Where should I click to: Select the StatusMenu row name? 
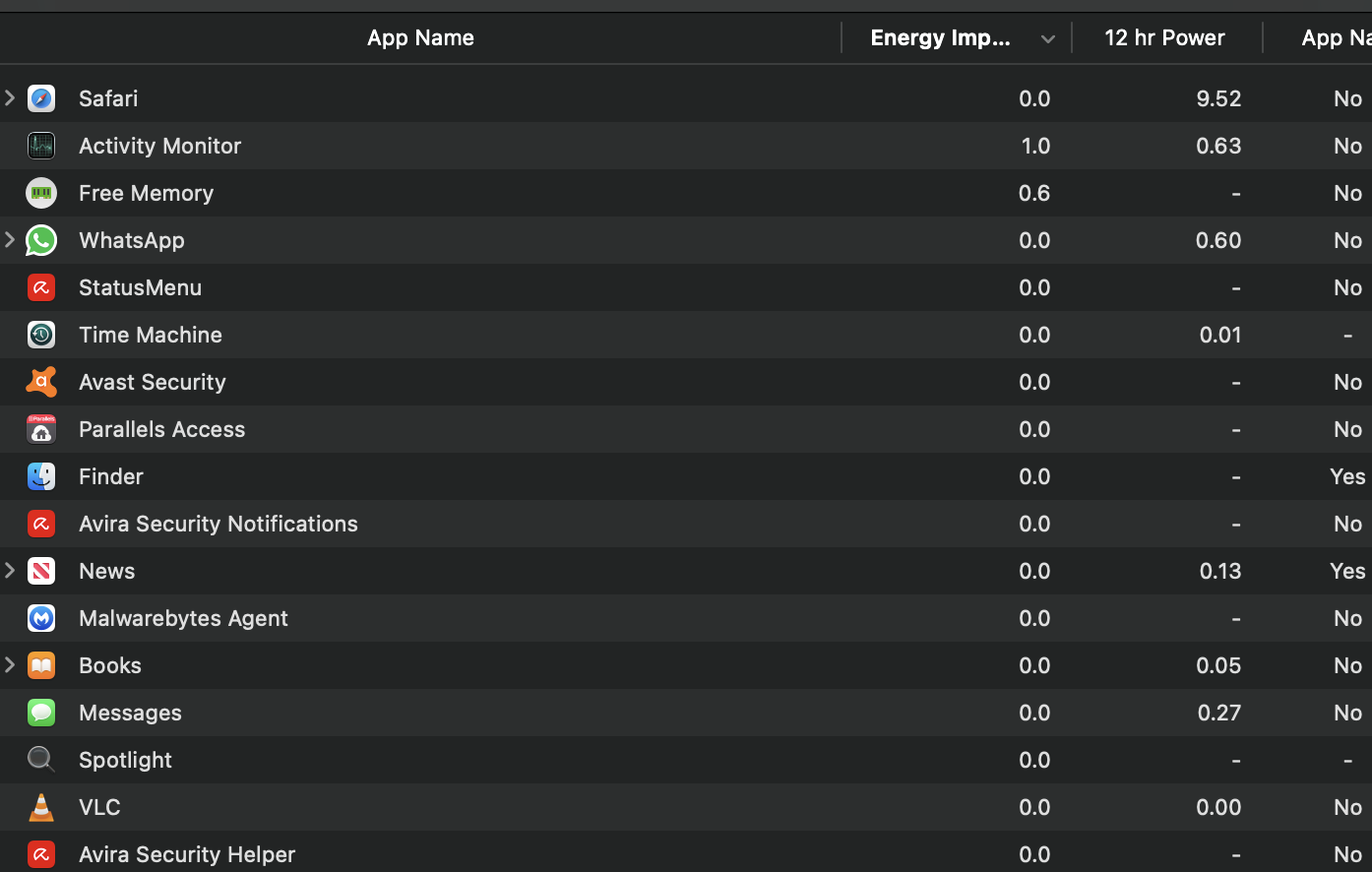coord(140,287)
